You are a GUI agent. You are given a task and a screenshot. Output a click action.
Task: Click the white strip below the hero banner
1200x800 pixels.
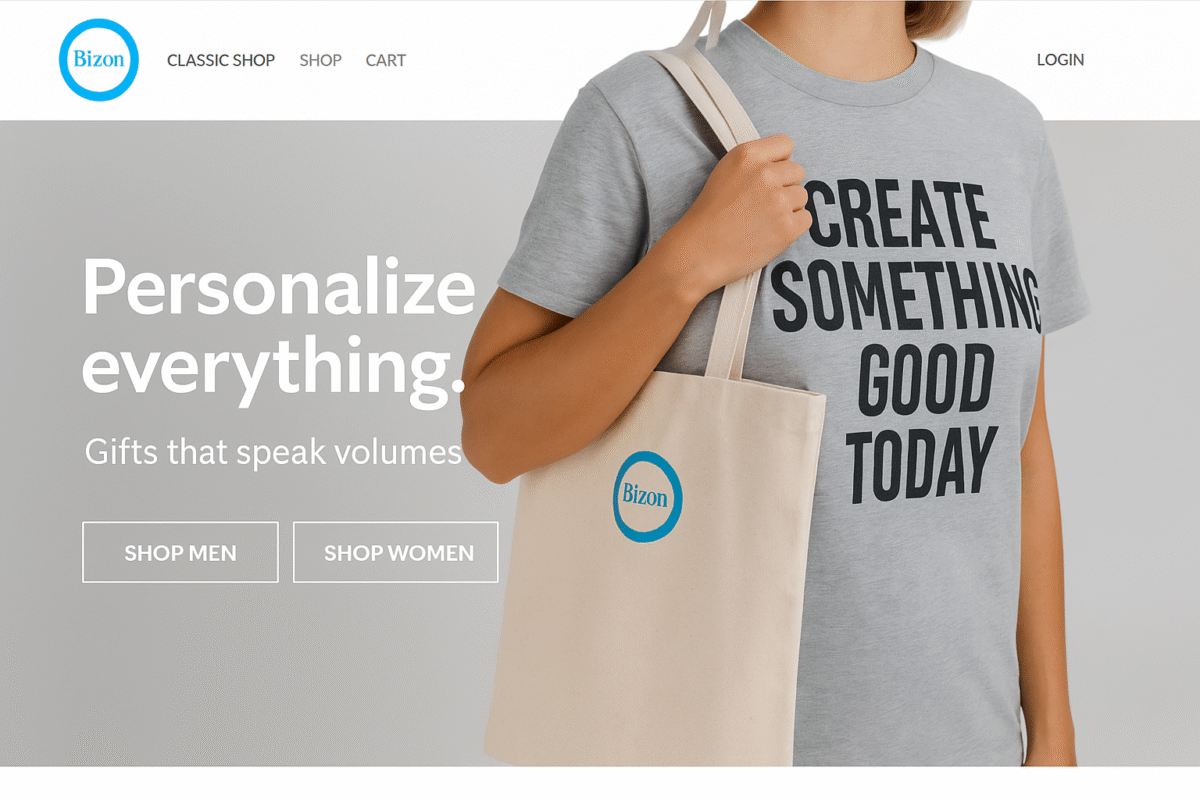(600, 783)
